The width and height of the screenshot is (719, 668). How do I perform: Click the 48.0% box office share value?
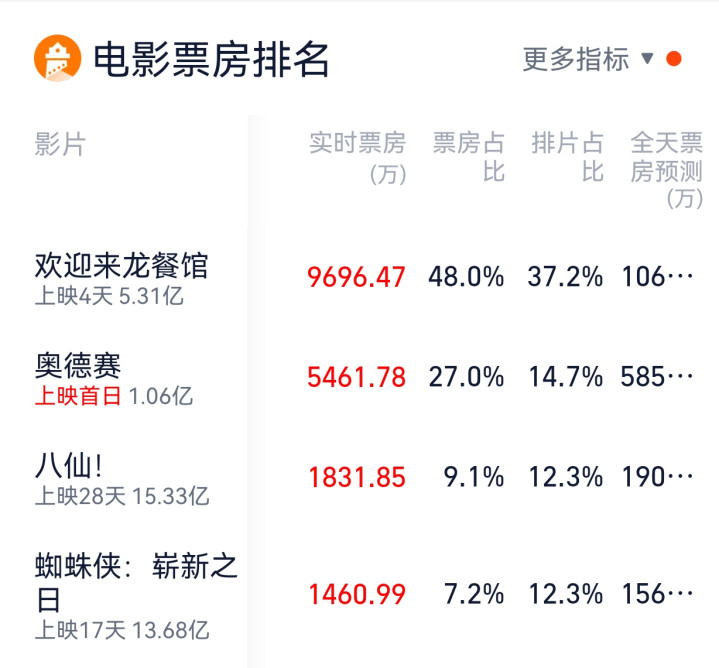(466, 277)
